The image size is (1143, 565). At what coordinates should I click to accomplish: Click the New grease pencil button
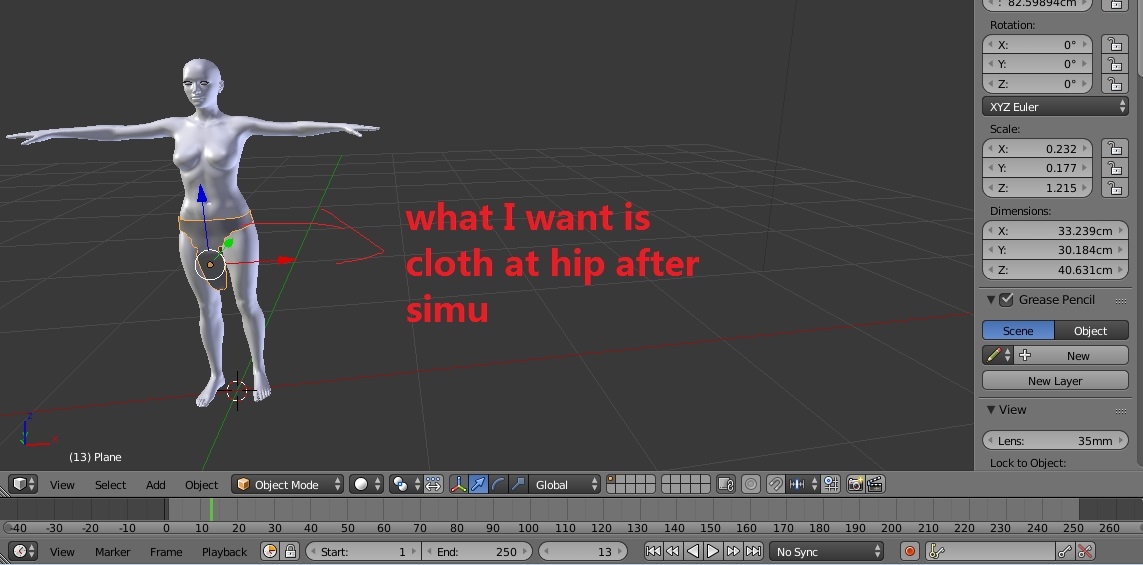1071,355
